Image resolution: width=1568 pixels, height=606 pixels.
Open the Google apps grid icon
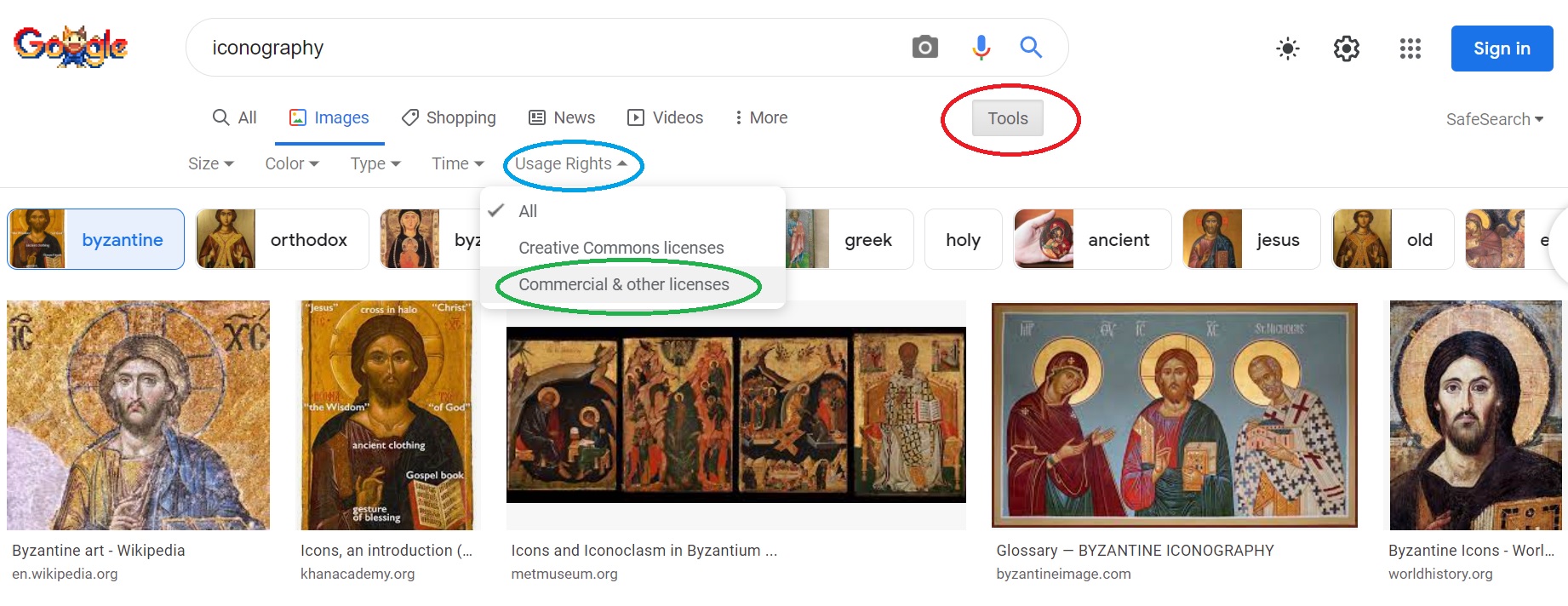tap(1410, 49)
